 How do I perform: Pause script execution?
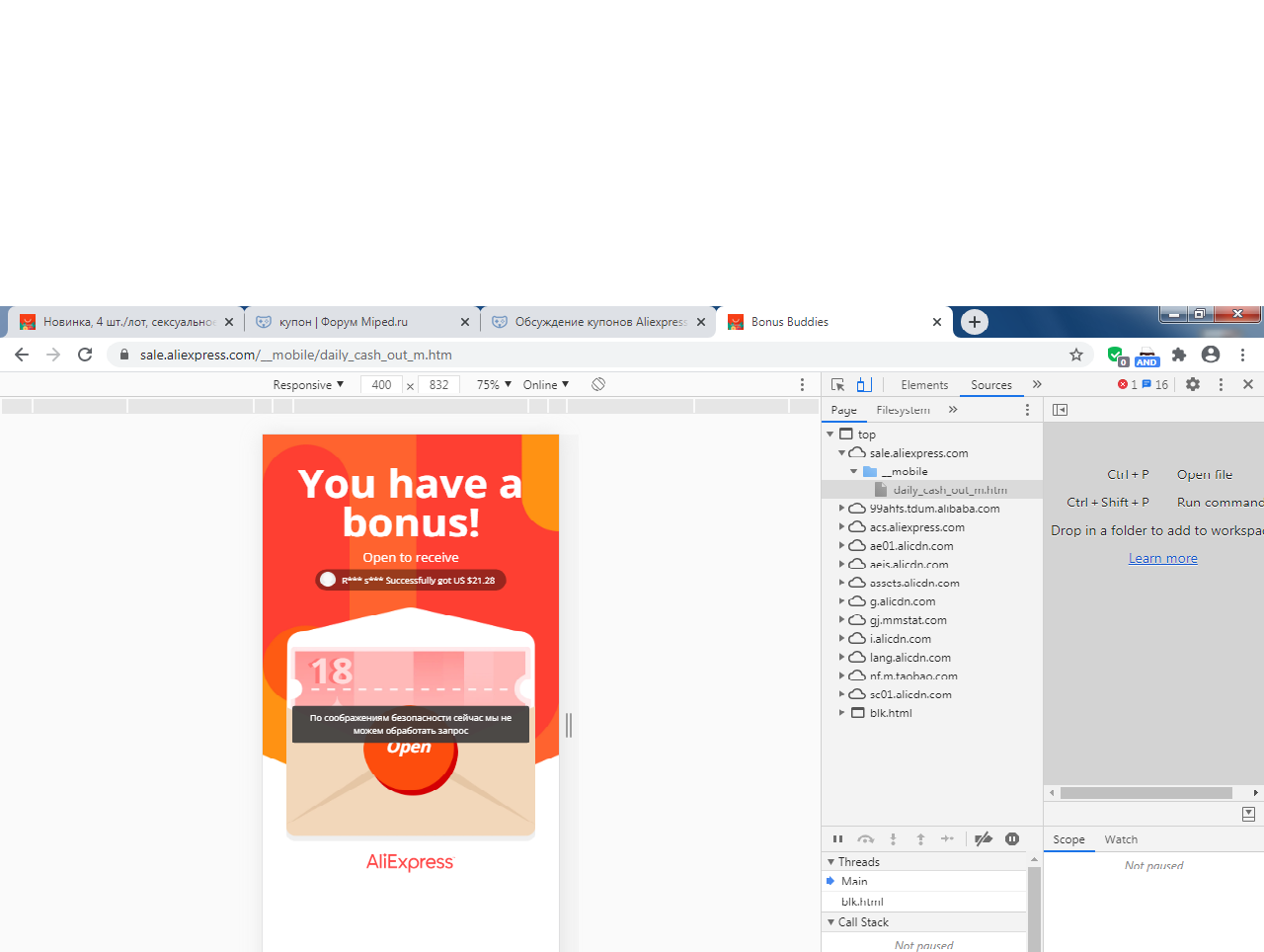click(x=837, y=839)
